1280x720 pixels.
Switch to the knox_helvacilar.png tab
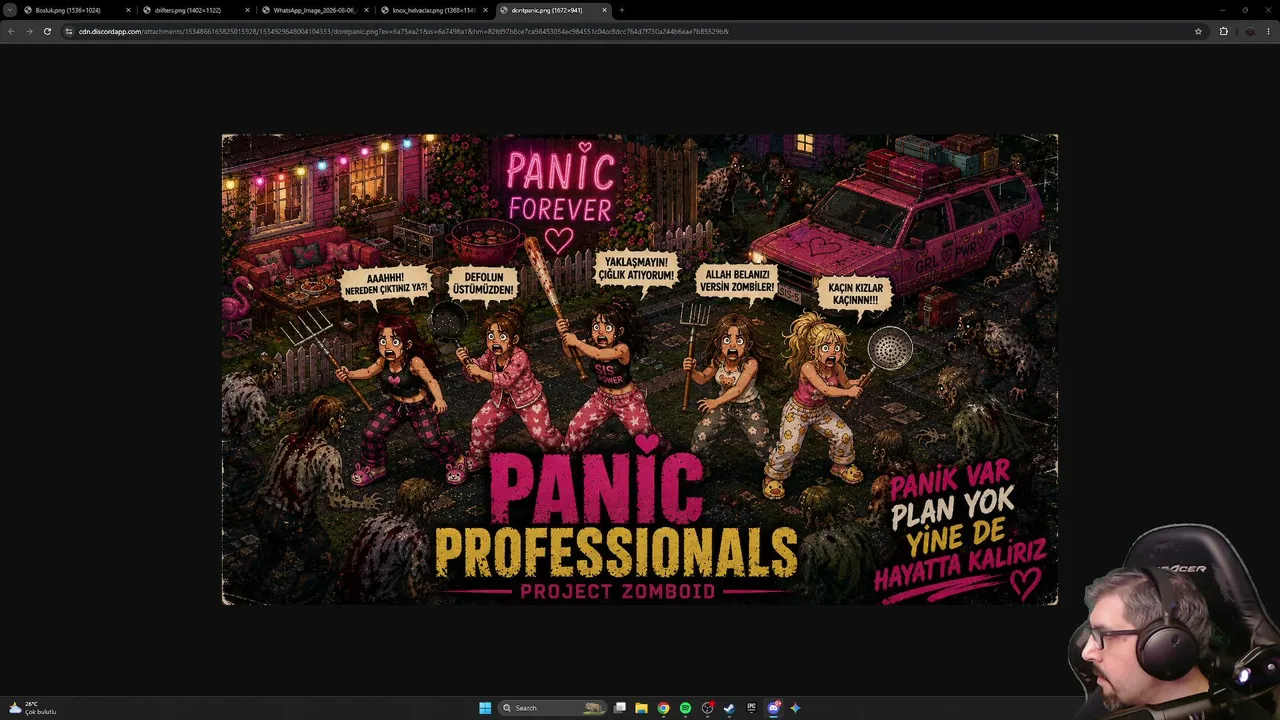coord(434,10)
